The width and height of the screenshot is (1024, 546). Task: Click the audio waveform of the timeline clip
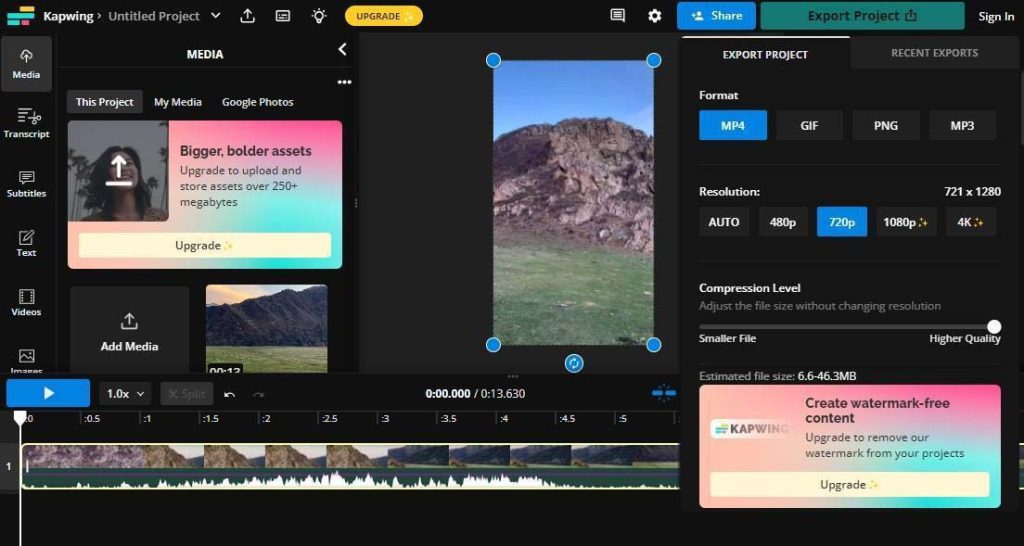350,481
